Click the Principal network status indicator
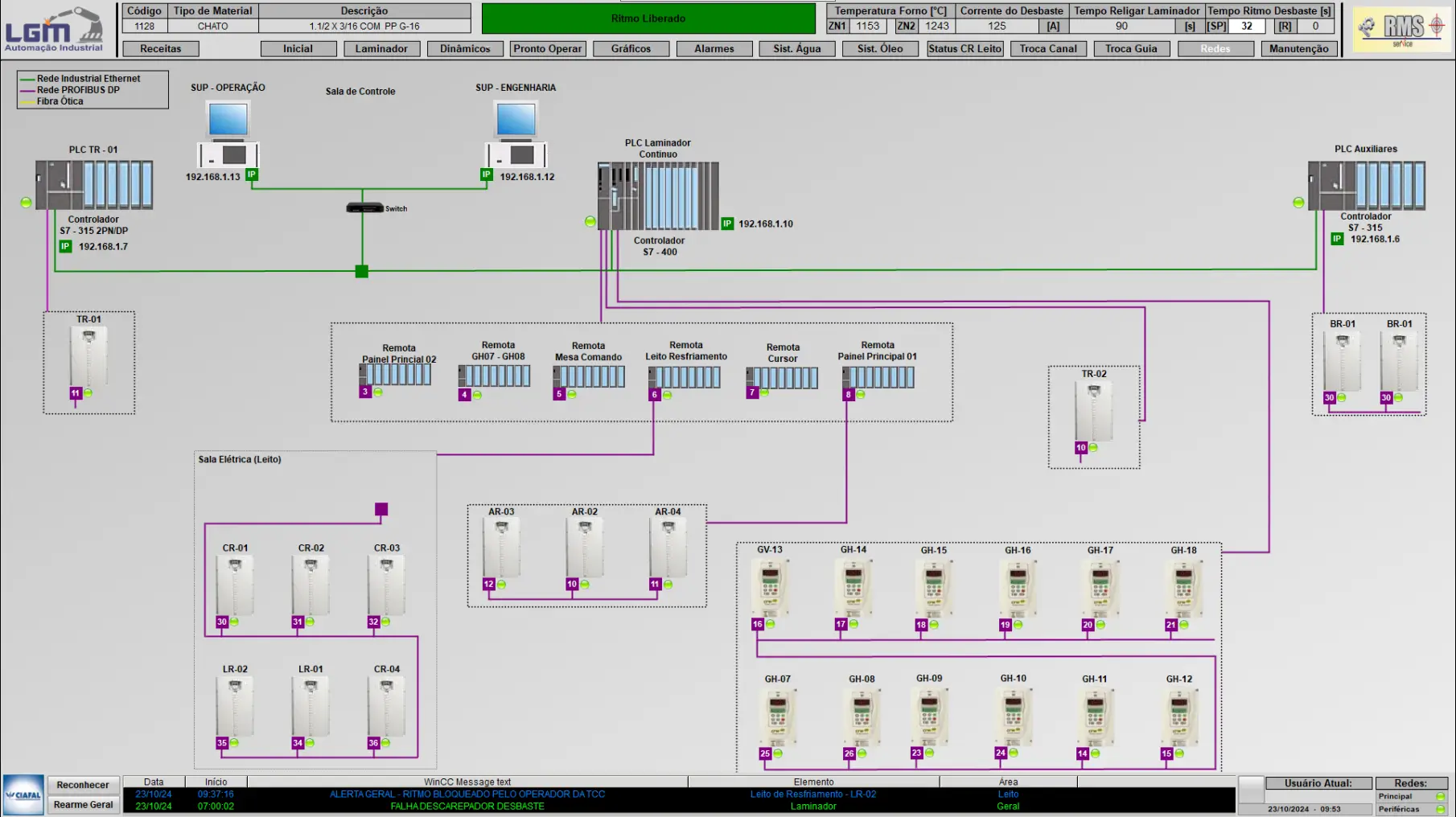 [1440, 797]
